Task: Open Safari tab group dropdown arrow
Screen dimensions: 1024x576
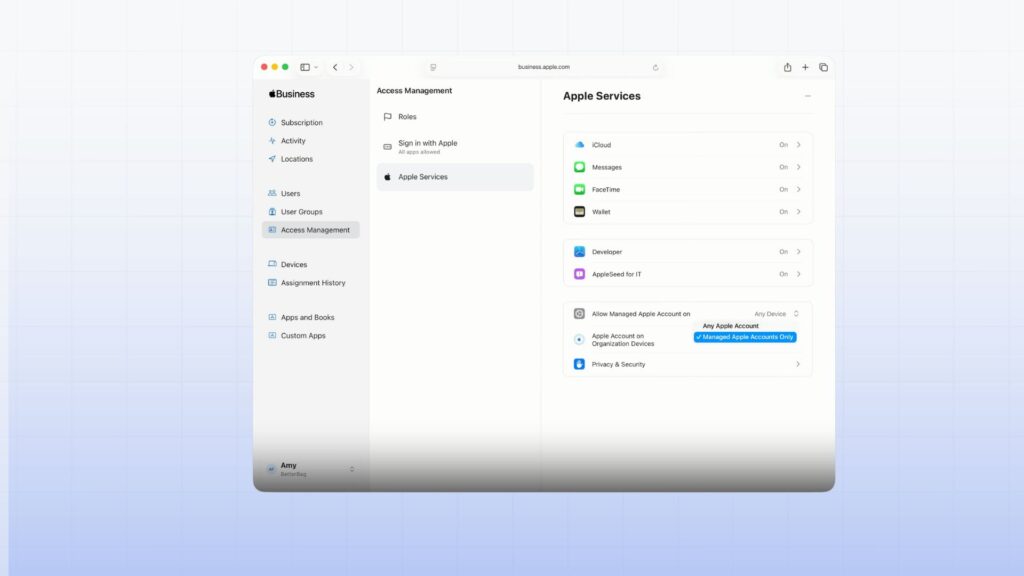Action: (x=316, y=67)
